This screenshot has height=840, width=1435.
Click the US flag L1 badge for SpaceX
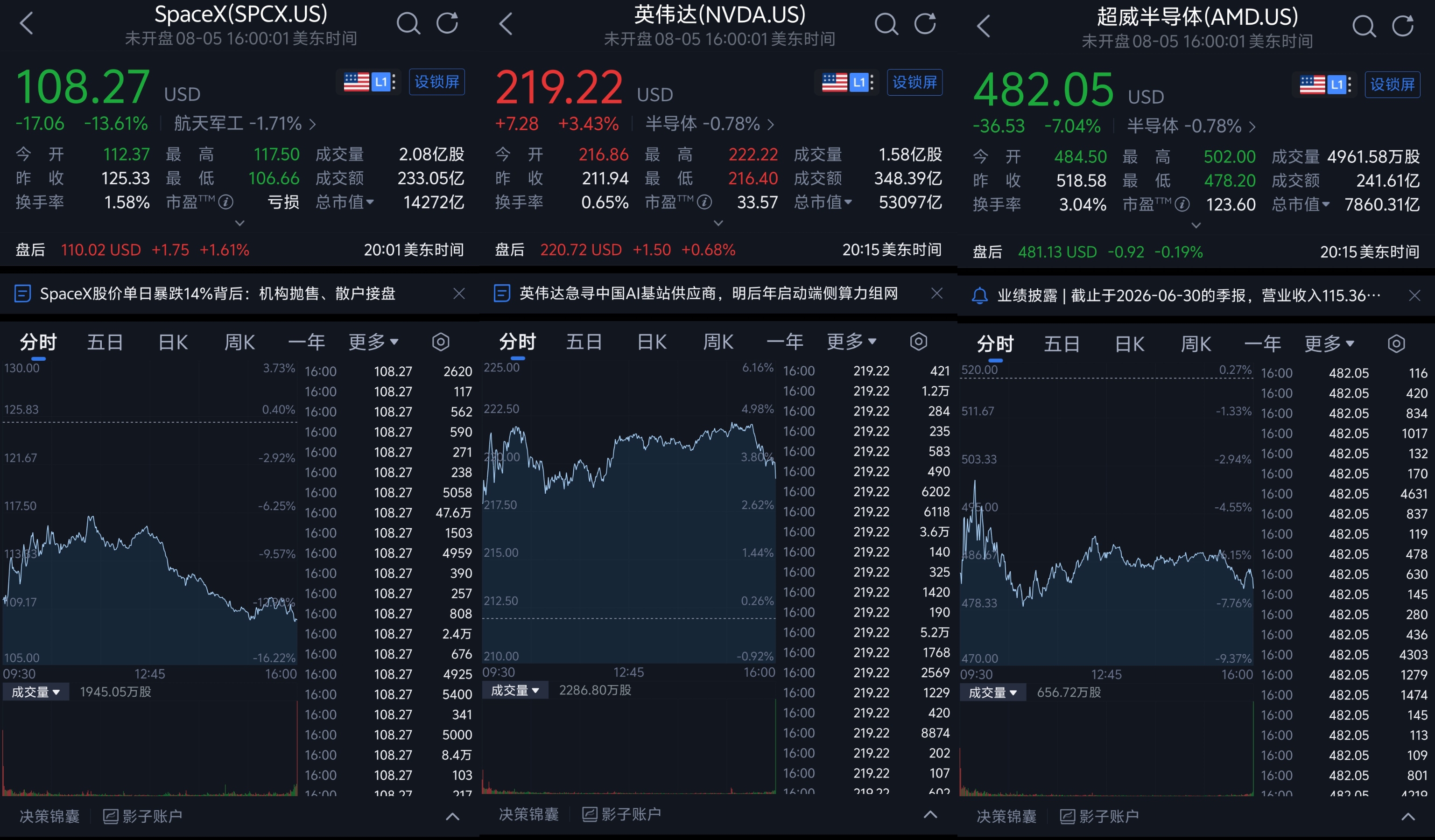[x=369, y=82]
